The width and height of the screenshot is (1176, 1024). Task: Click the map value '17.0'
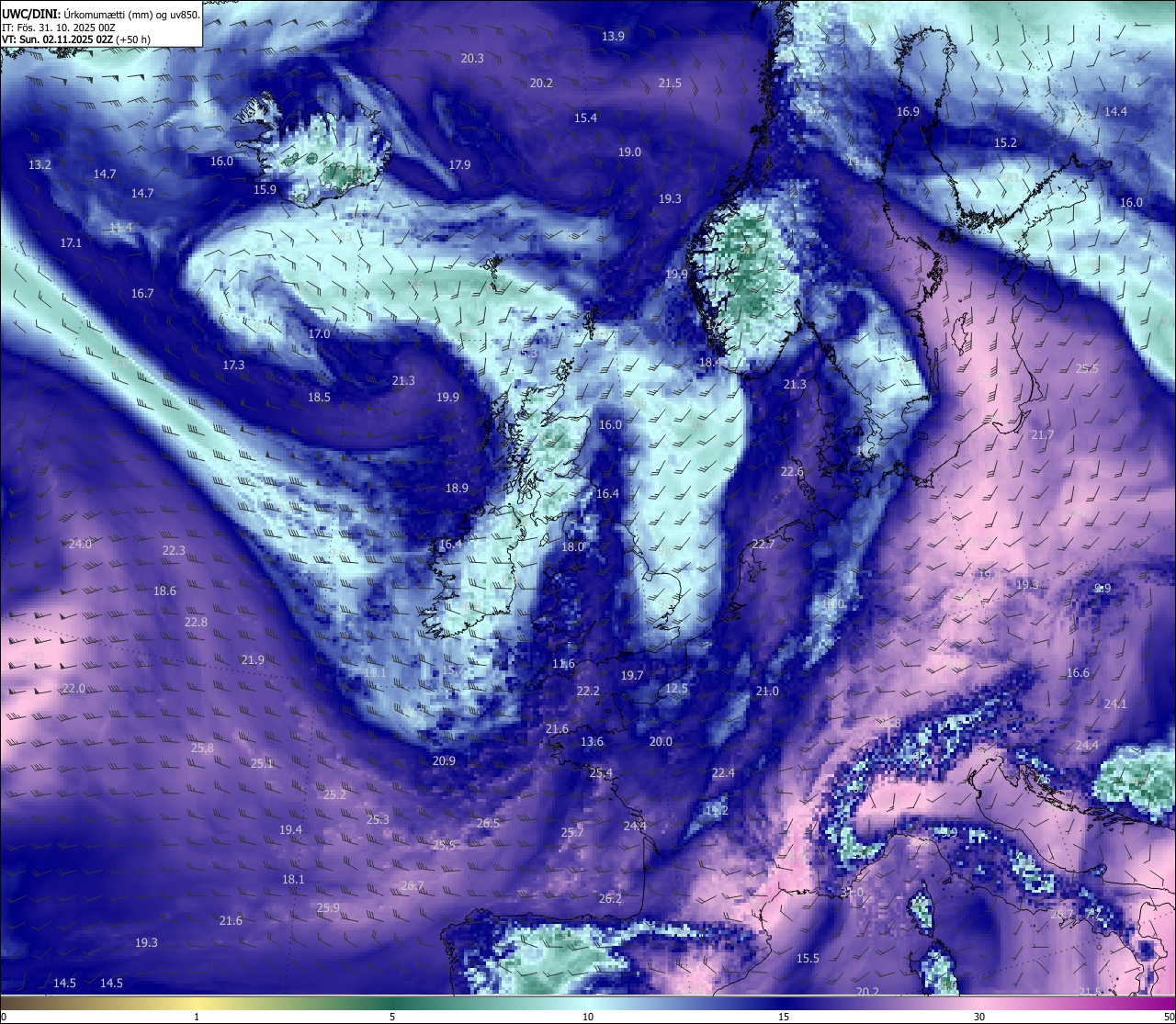[319, 333]
